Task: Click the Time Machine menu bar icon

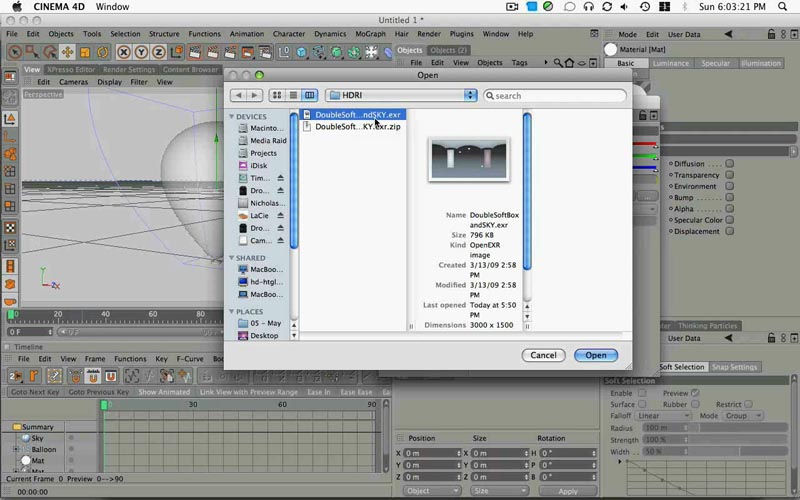Action: 645,7
